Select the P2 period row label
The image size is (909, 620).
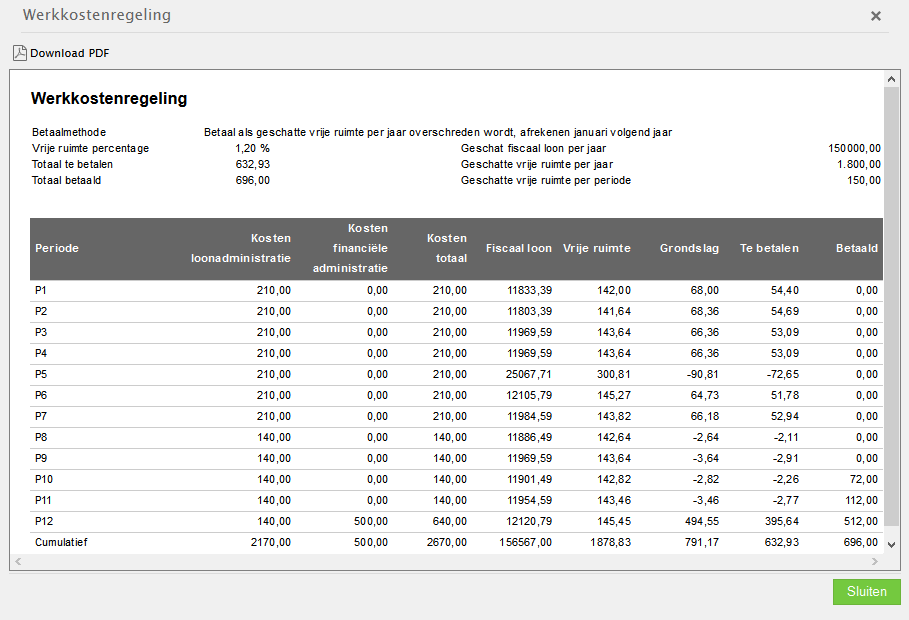tap(41, 311)
